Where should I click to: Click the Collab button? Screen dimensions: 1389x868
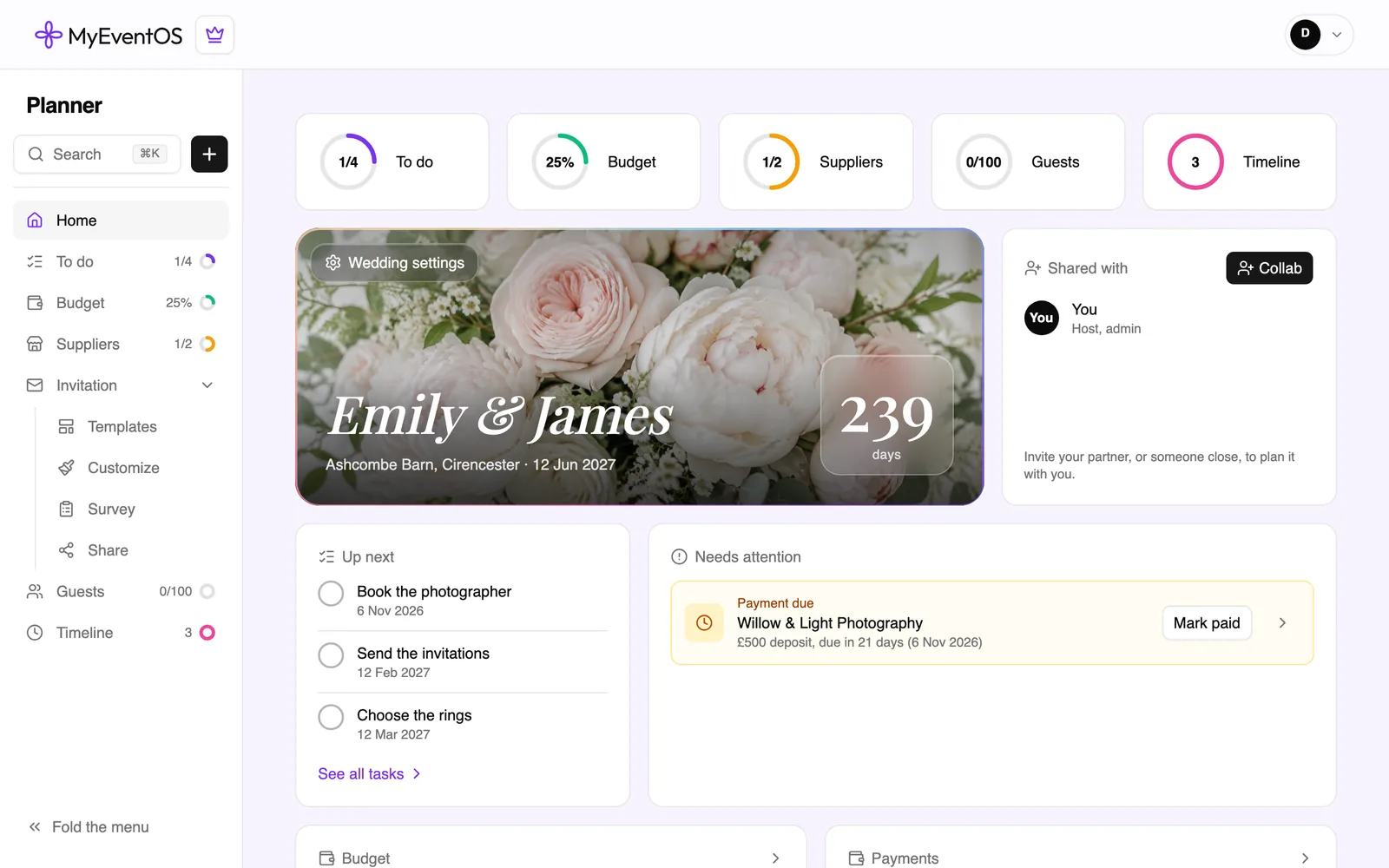click(x=1269, y=268)
